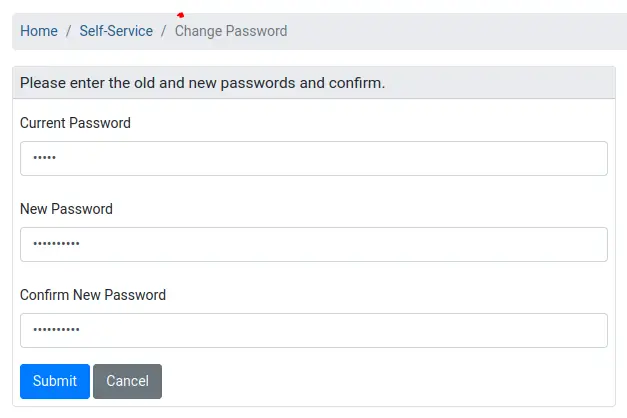
Task: Click masked dots in Confirm New Password
Action: pos(56,330)
